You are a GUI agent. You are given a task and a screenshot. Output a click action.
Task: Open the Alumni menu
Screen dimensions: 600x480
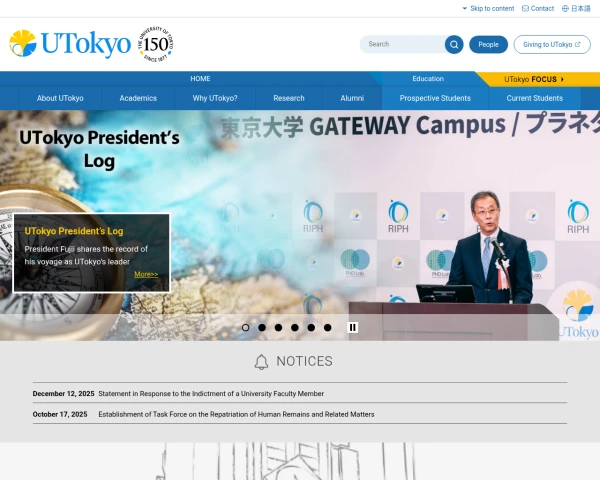(x=352, y=98)
